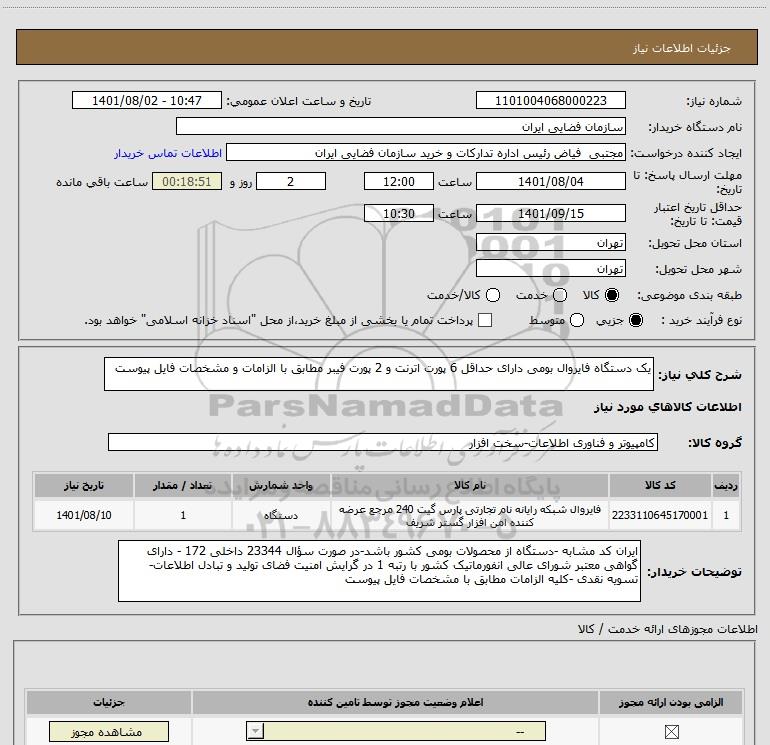This screenshot has height=745, width=770.
Task: Click unit cell دستگاه
Action: pos(281,515)
